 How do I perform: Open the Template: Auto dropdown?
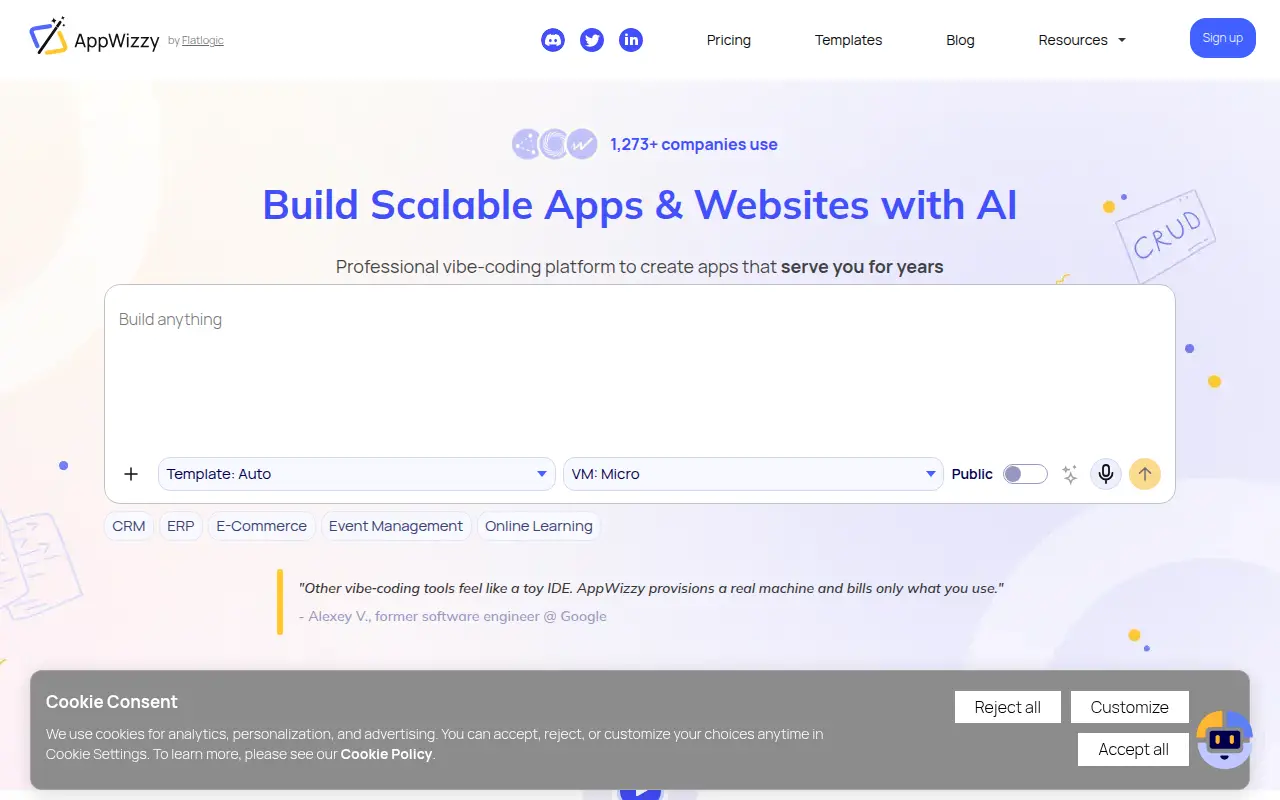click(x=357, y=474)
